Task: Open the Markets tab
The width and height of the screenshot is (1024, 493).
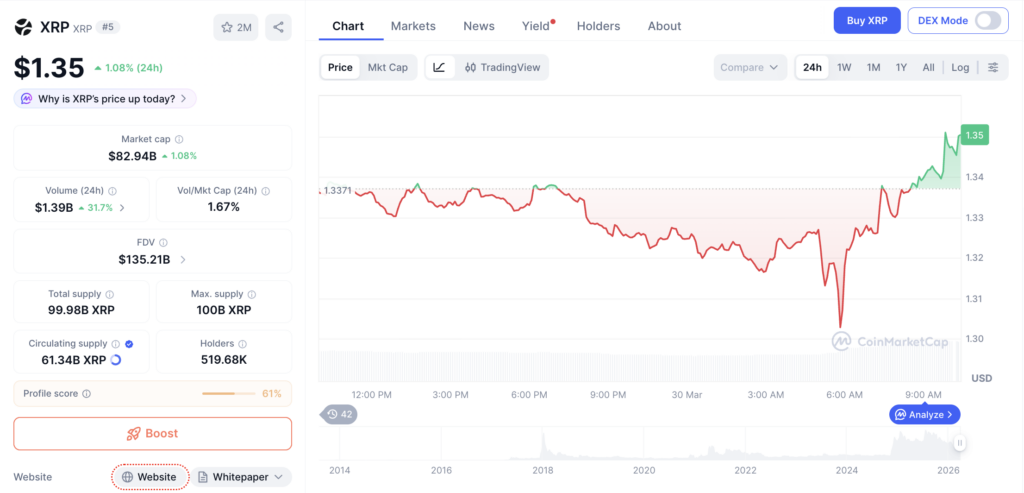Action: [x=413, y=26]
